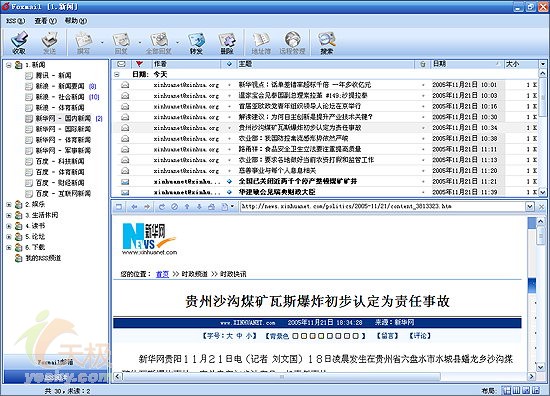Click the stop loading icon in preview toolbar
This screenshot has height=396, width=550.
pos(174,207)
